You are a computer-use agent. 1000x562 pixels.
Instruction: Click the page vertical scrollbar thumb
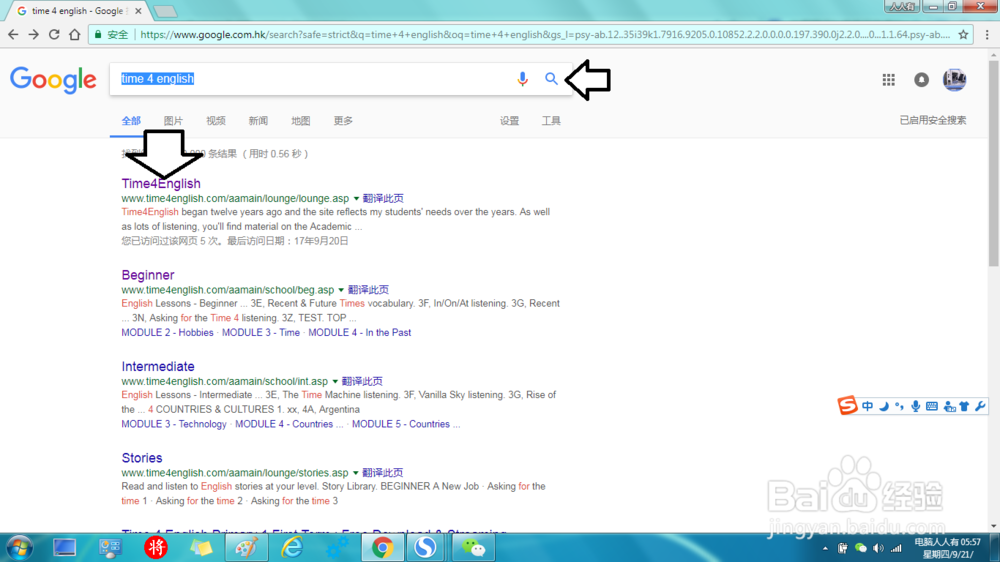[994, 163]
